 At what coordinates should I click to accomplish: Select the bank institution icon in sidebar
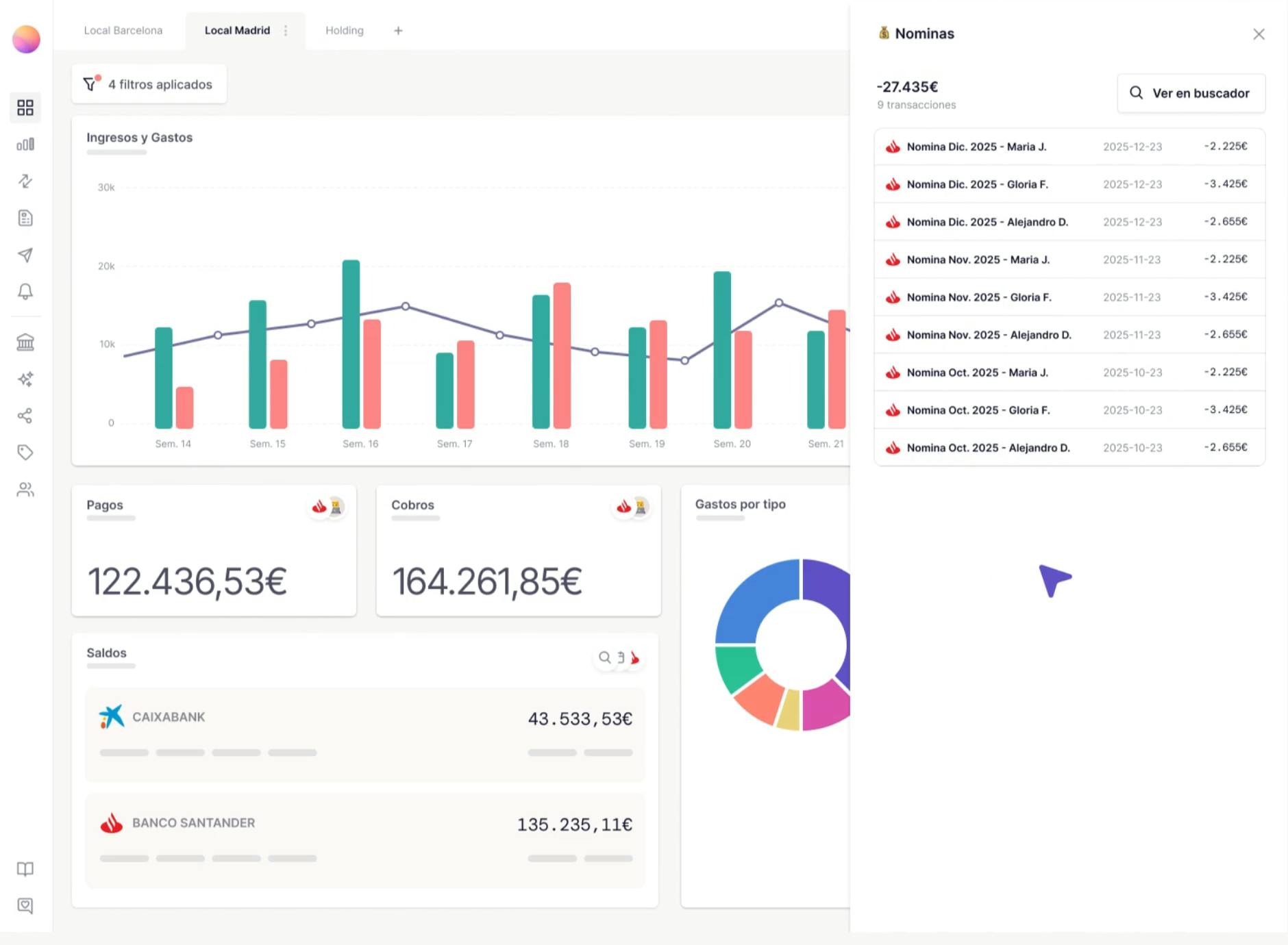25,342
